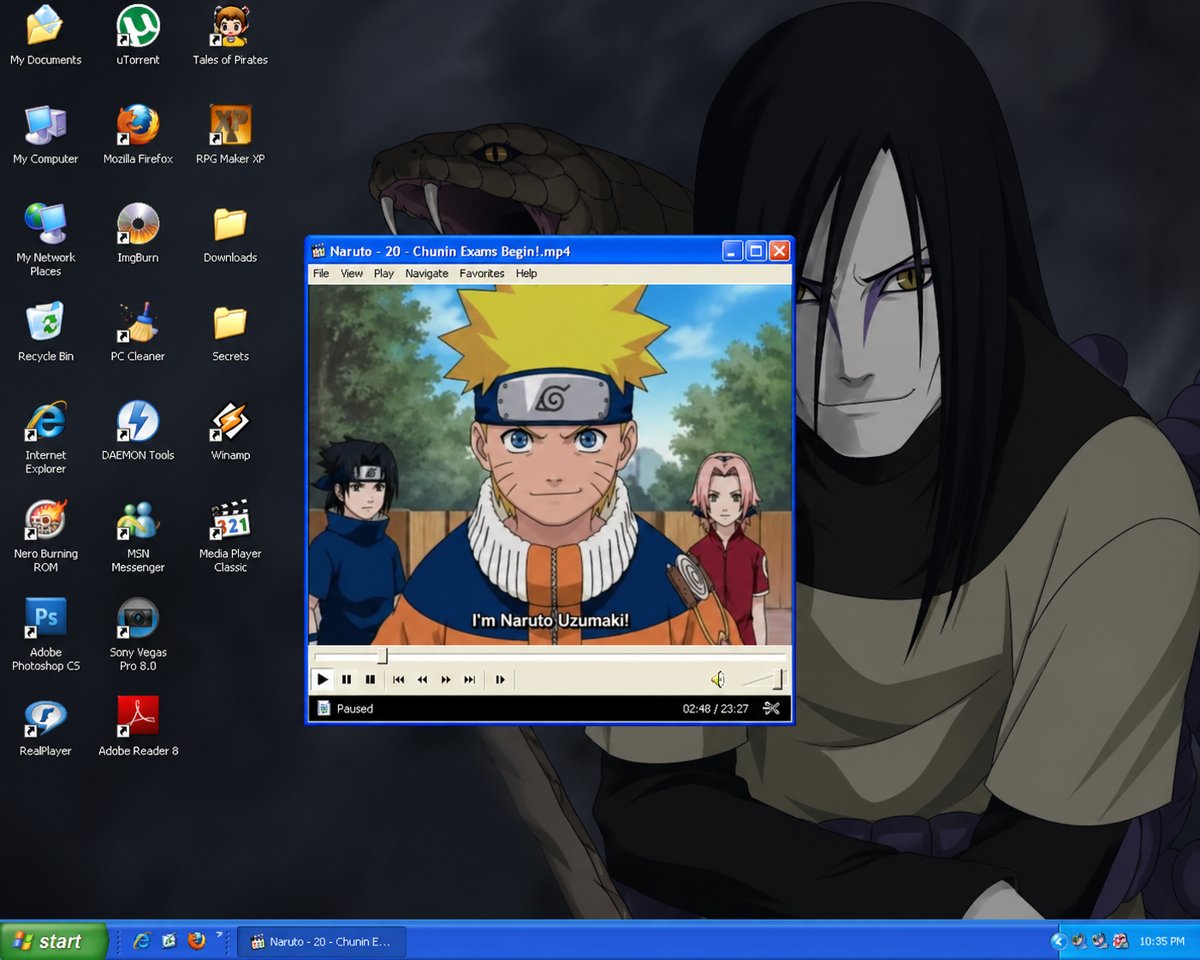Click the Stop button beside Pause
Image resolution: width=1200 pixels, height=960 pixels.
click(x=370, y=679)
